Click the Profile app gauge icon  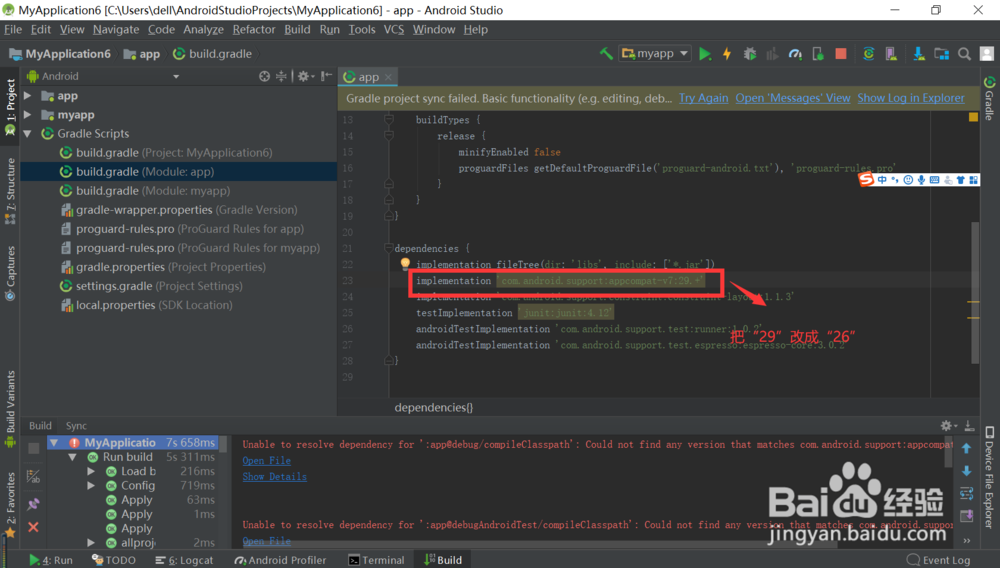(795, 54)
